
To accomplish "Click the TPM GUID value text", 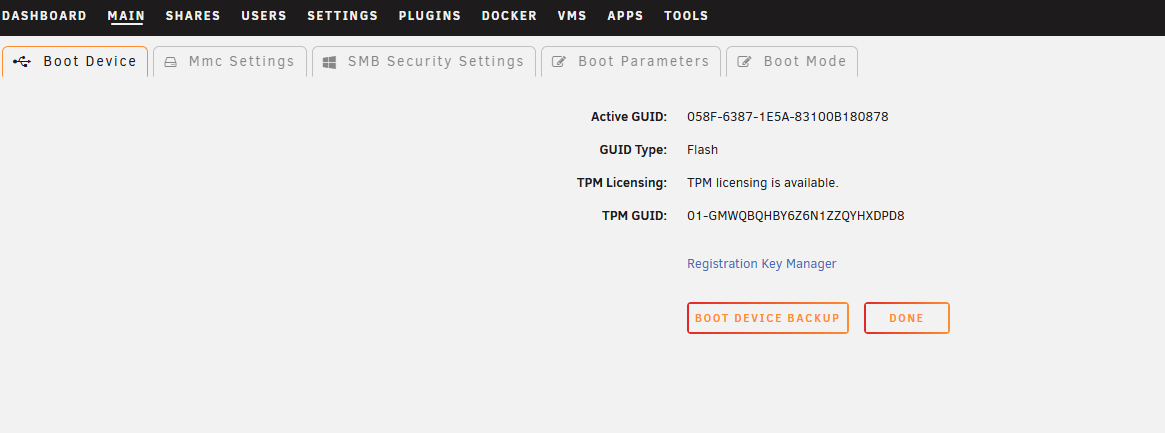I will click(796, 216).
